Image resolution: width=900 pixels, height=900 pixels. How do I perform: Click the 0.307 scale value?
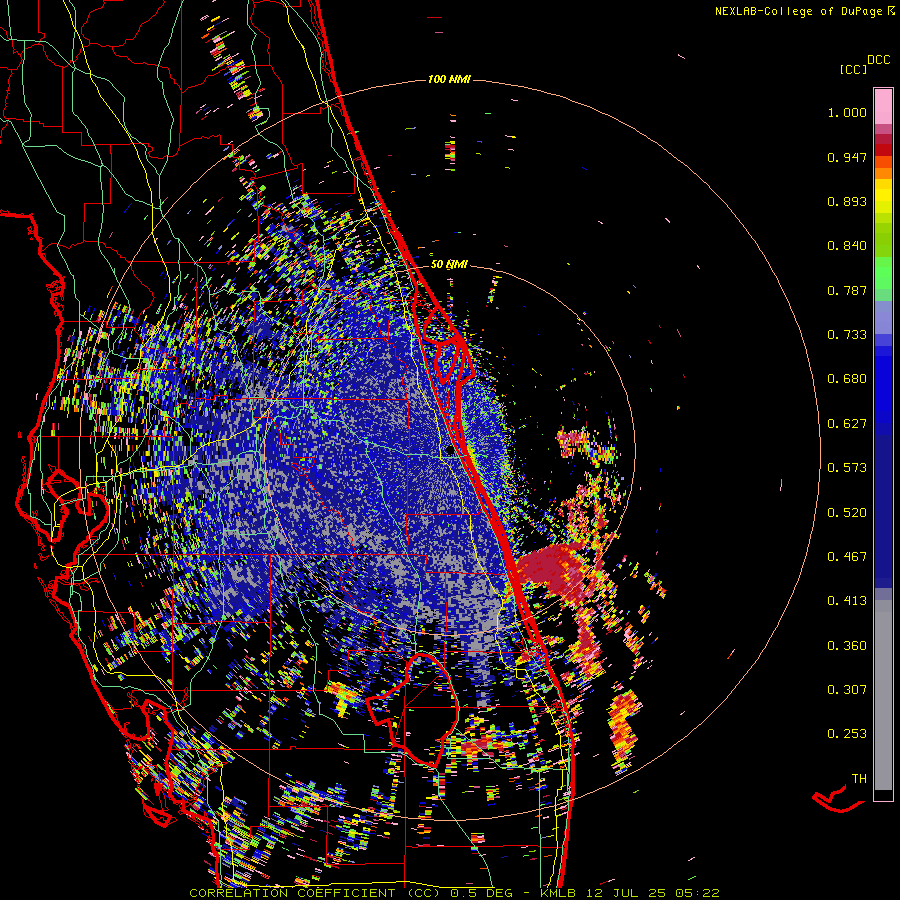pyautogui.click(x=847, y=690)
